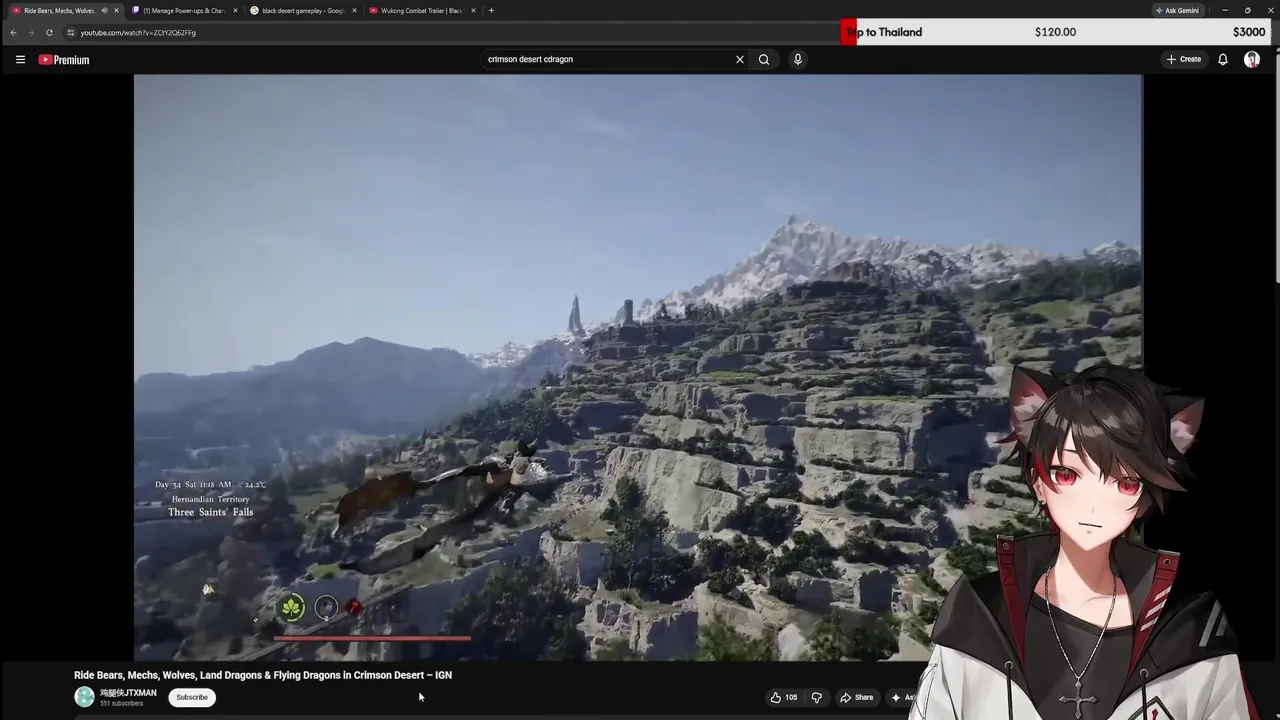1280x720 pixels.
Task: Click the $120.00 goal amount
Action: click(x=1055, y=32)
